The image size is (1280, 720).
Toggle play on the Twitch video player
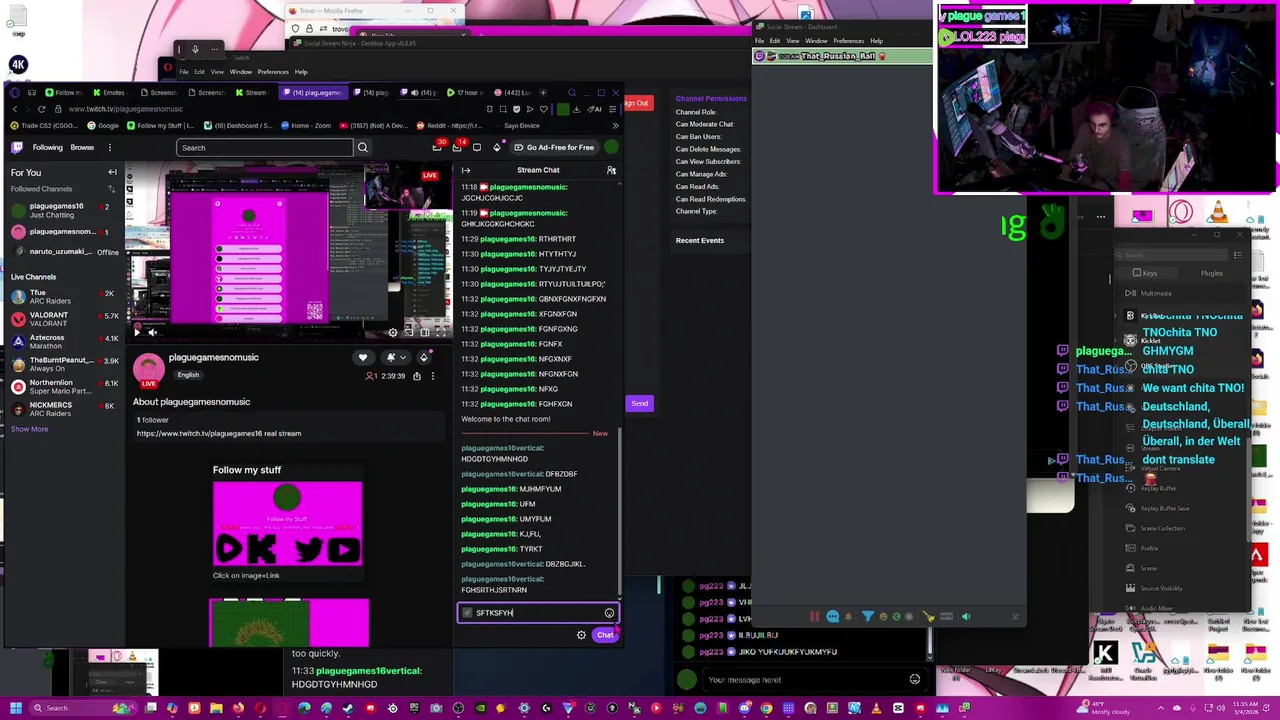click(138, 332)
